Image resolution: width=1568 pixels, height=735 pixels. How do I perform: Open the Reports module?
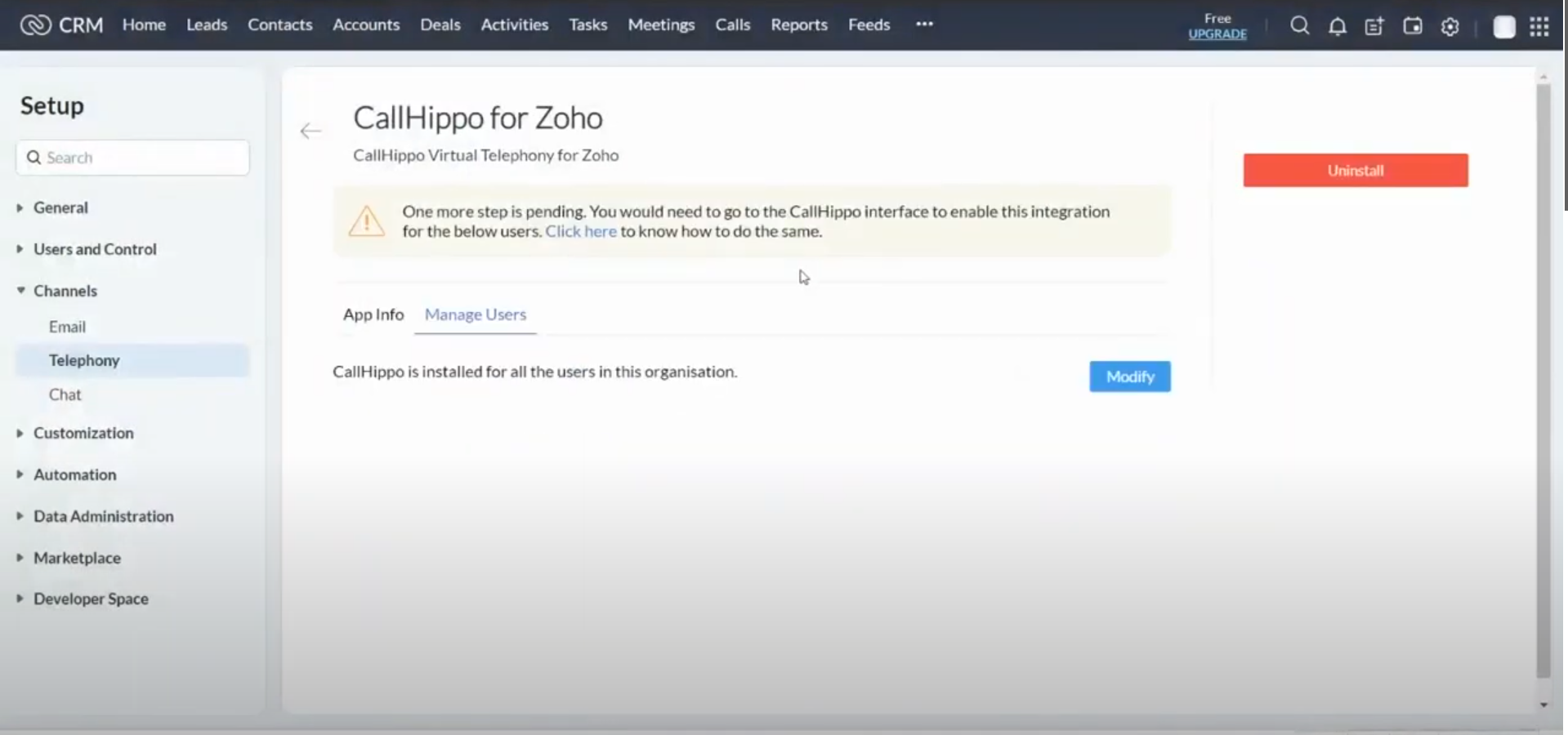pos(799,25)
